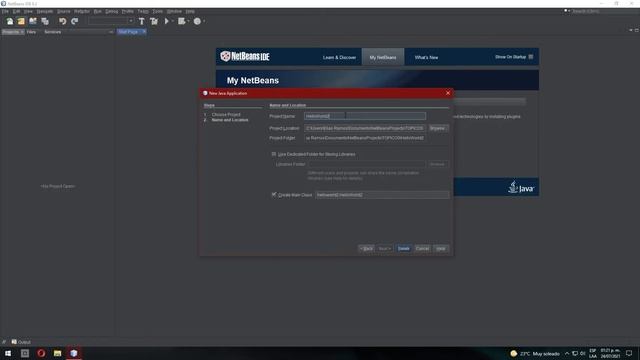640x360 pixels.
Task: Show hidden system tray icons
Action: (567, 353)
